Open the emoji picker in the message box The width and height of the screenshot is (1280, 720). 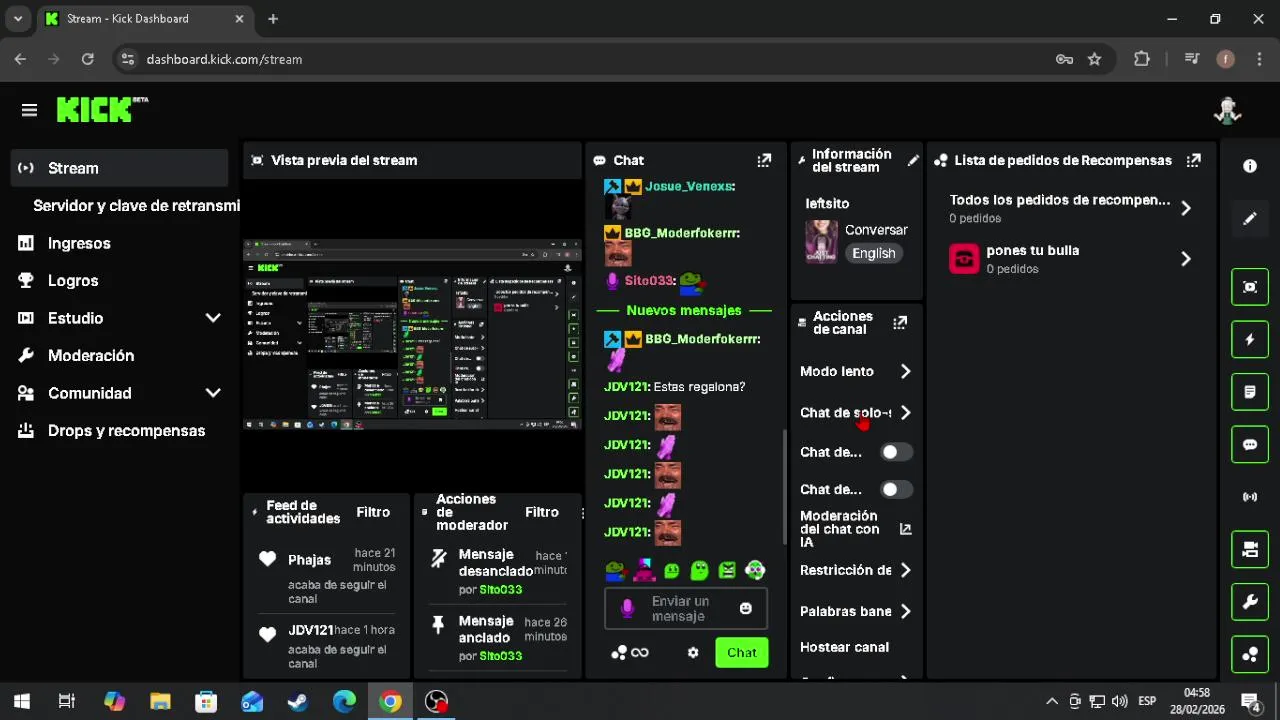745,608
